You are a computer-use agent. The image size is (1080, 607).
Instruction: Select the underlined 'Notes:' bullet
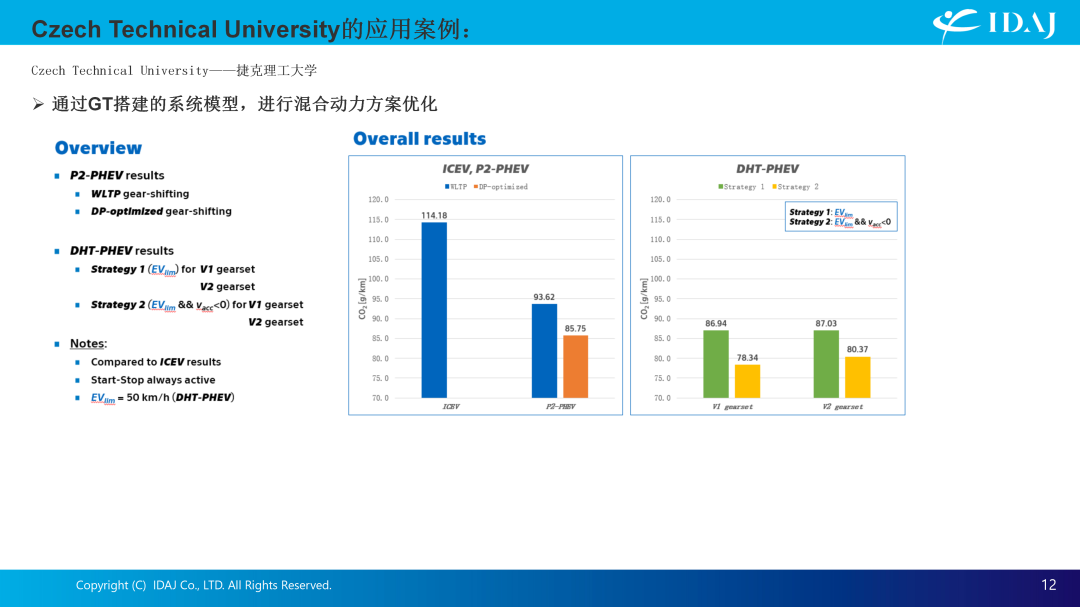coord(88,343)
